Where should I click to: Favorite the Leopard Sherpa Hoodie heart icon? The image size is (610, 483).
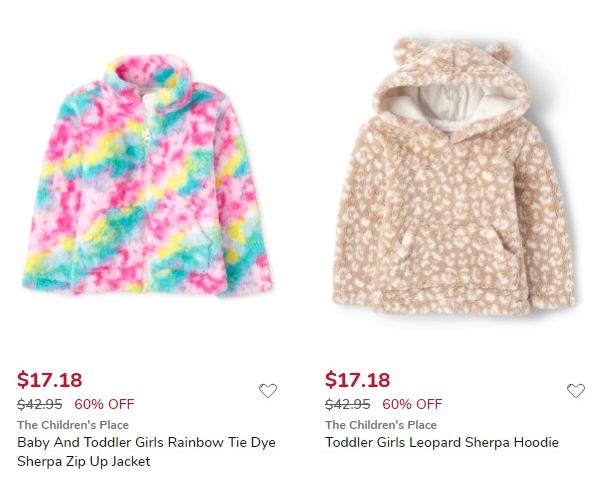coord(576,391)
